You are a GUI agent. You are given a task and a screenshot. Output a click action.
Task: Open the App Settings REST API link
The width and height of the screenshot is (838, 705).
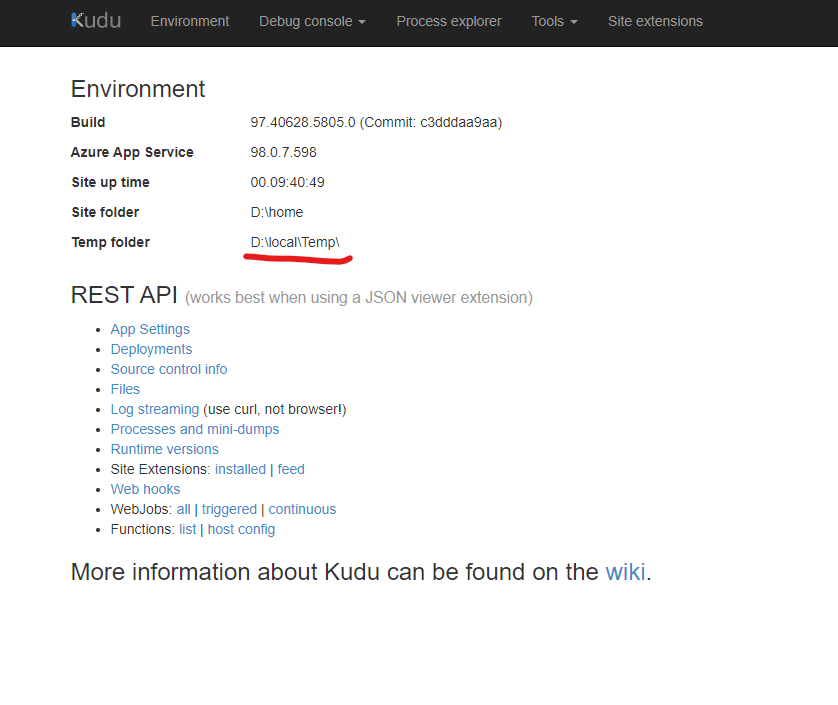149,329
